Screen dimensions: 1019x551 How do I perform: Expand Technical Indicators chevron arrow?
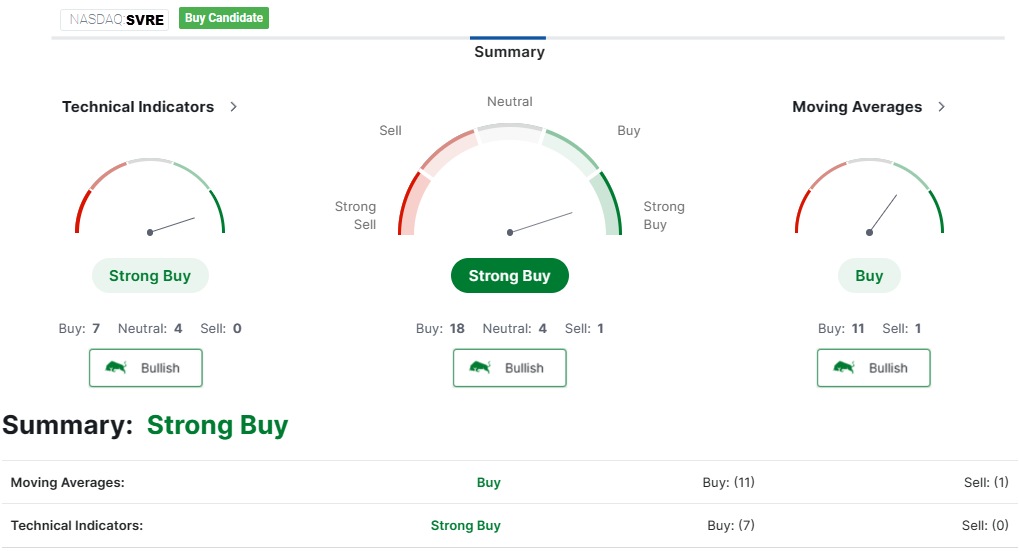coord(234,107)
